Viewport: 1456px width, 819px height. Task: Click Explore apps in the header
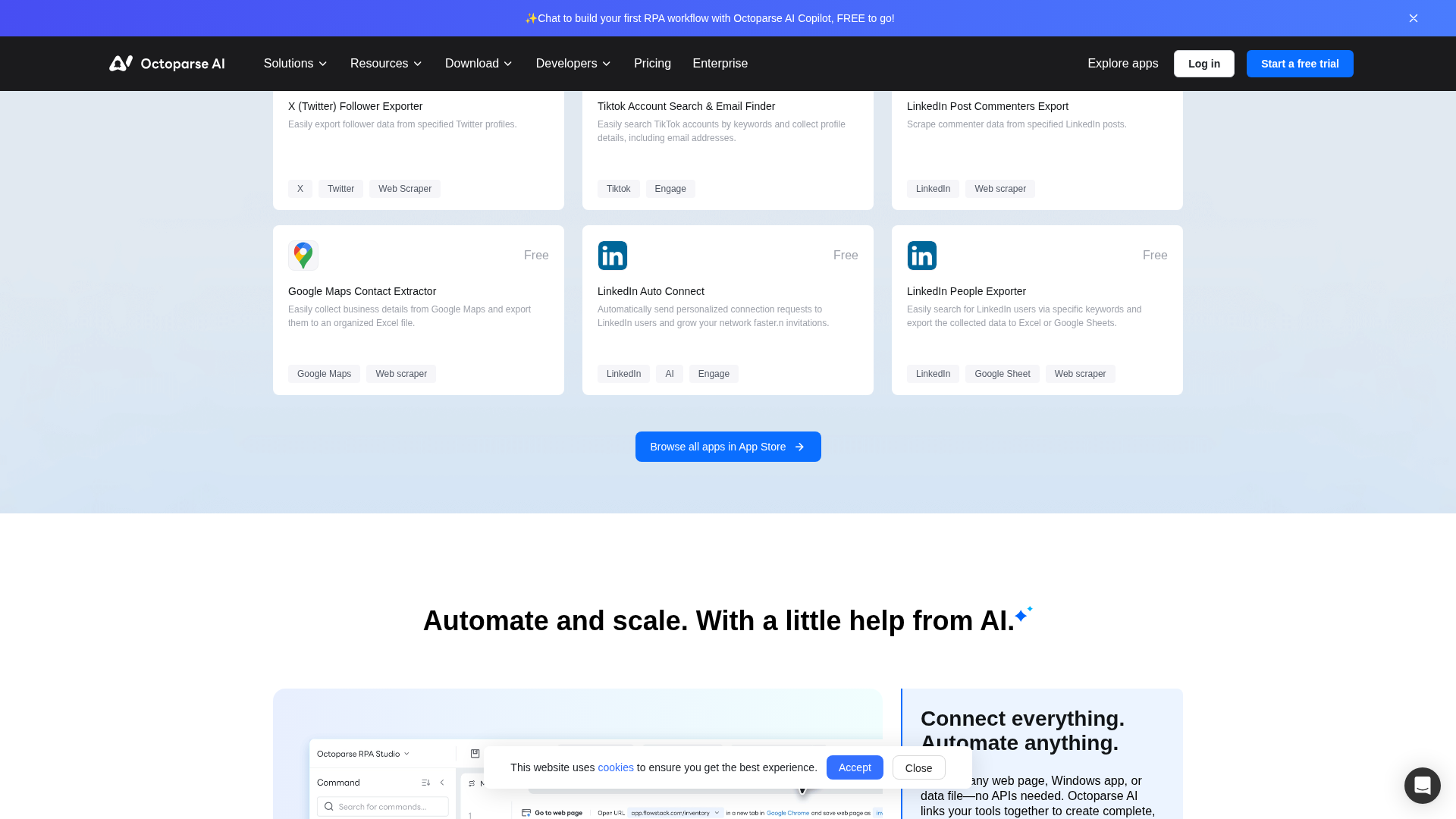(1122, 64)
